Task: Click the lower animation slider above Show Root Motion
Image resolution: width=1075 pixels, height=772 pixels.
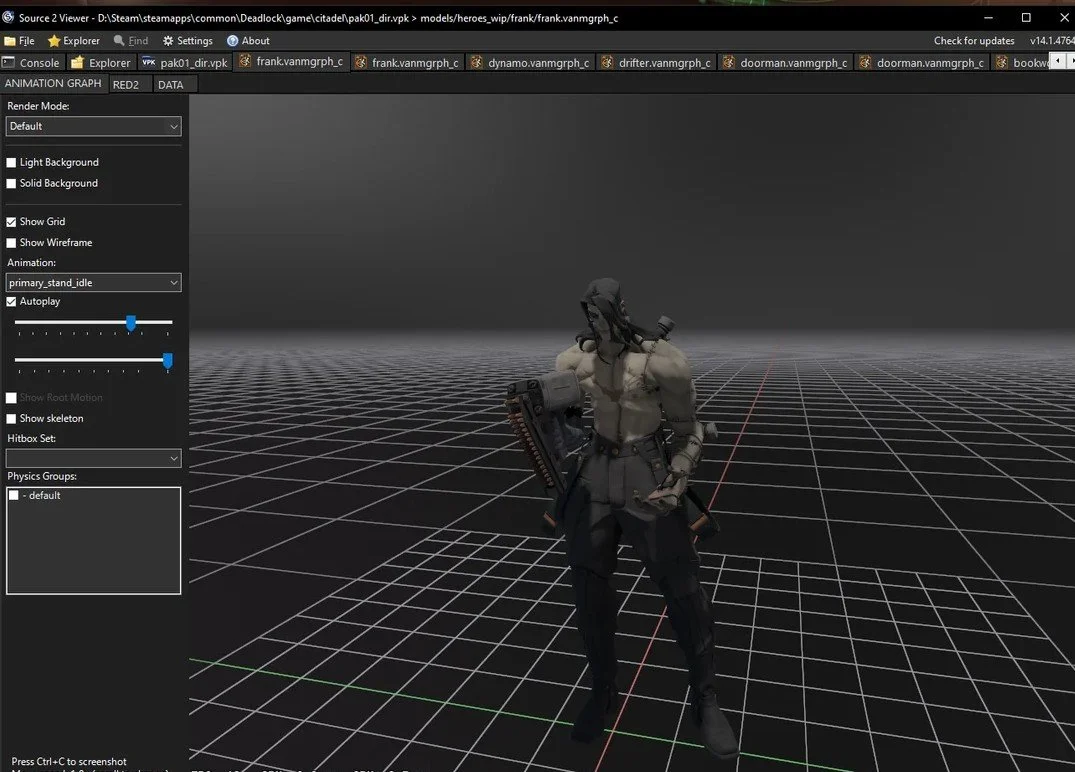Action: (93, 361)
